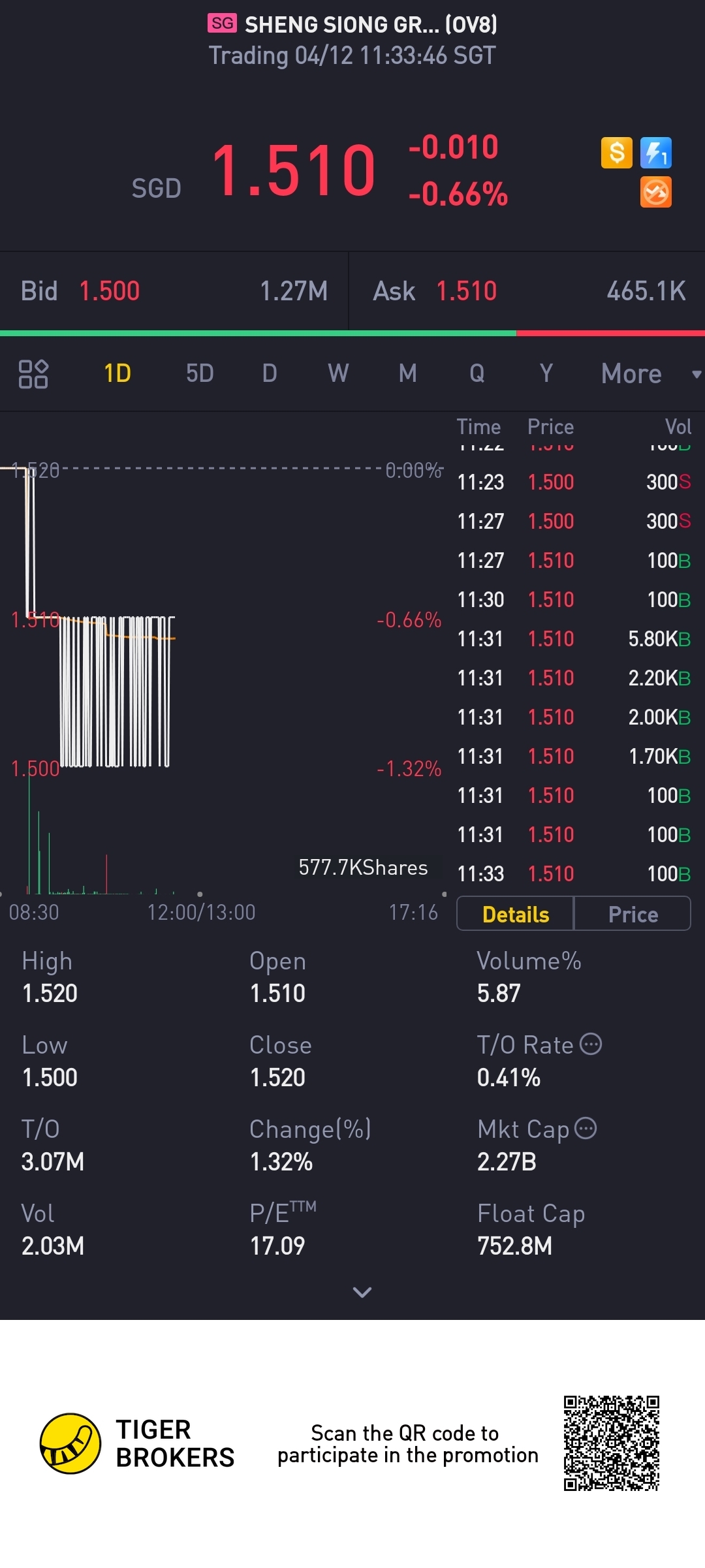
Task: Tap the T/O Rate info icon
Action: [x=591, y=1044]
